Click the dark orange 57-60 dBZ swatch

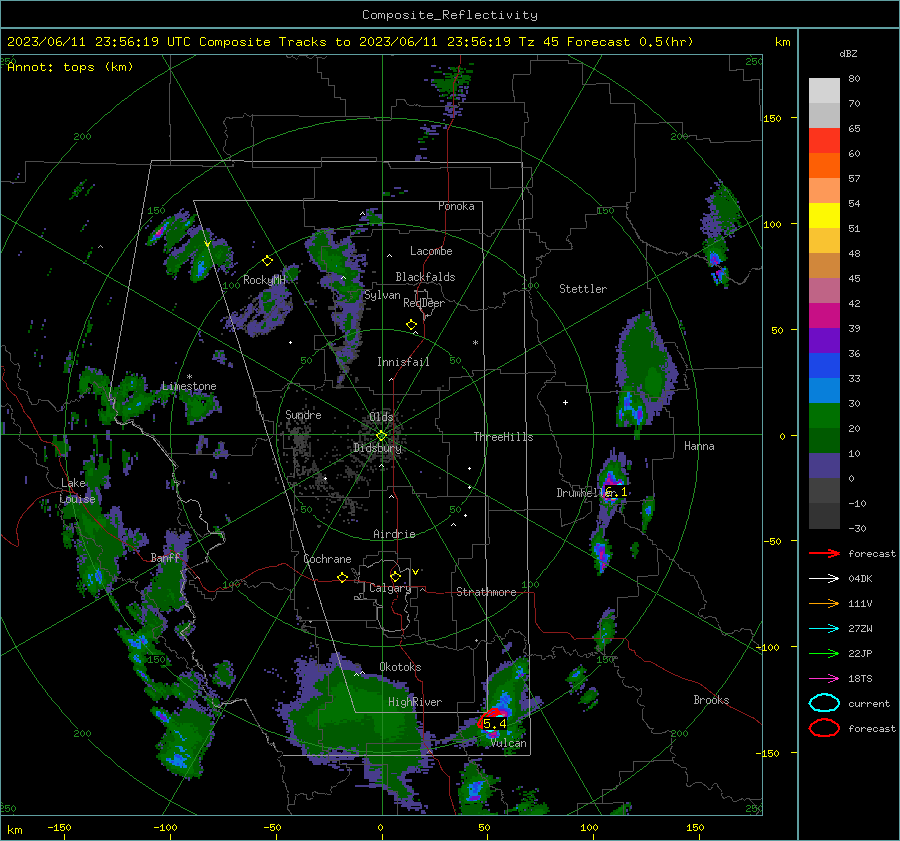824,166
